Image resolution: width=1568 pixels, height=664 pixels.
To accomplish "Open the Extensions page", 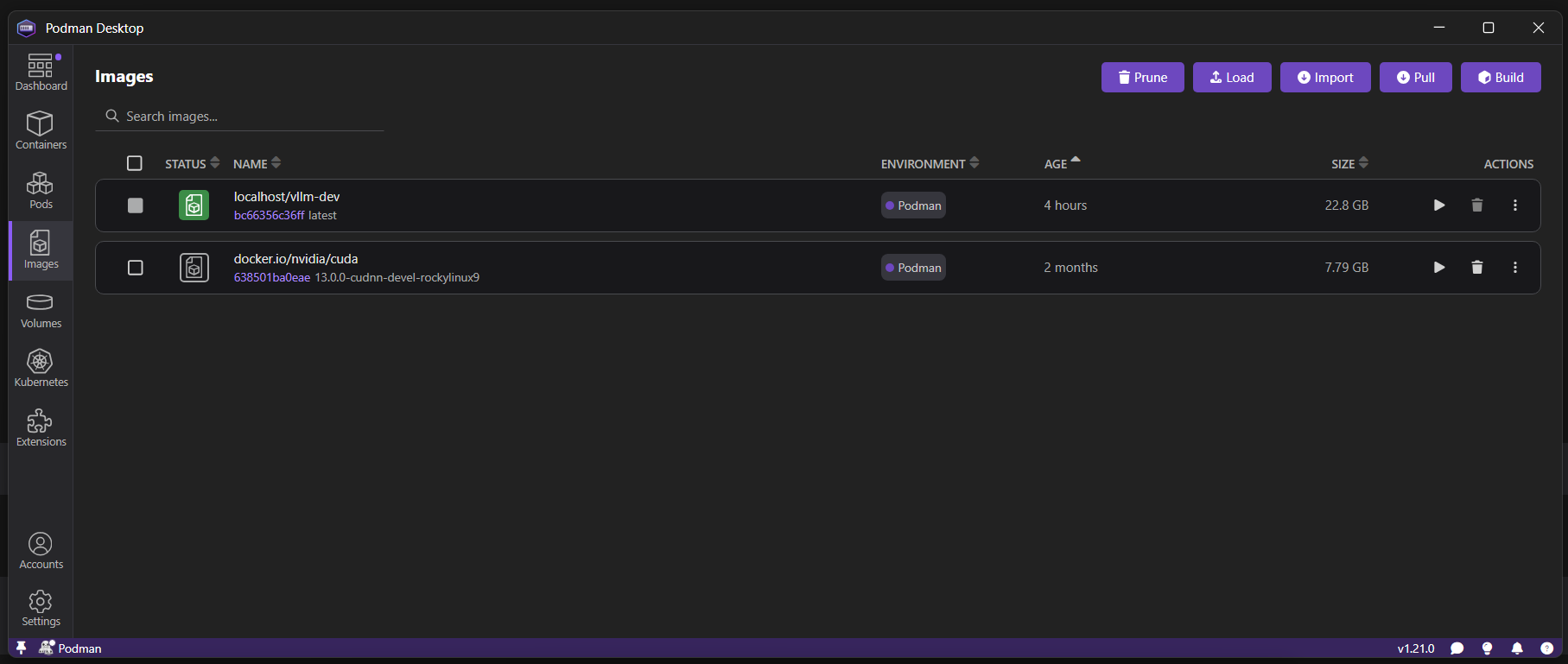I will coord(41,428).
